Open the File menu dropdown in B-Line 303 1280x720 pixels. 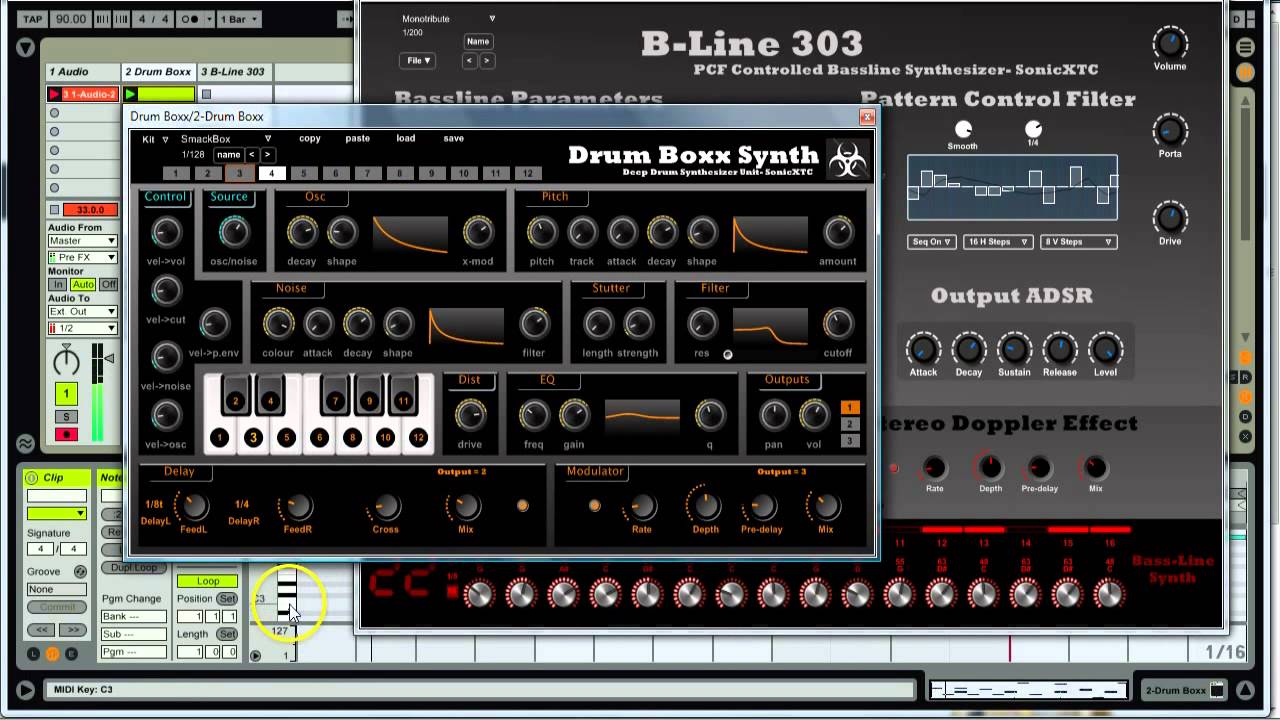pos(419,61)
